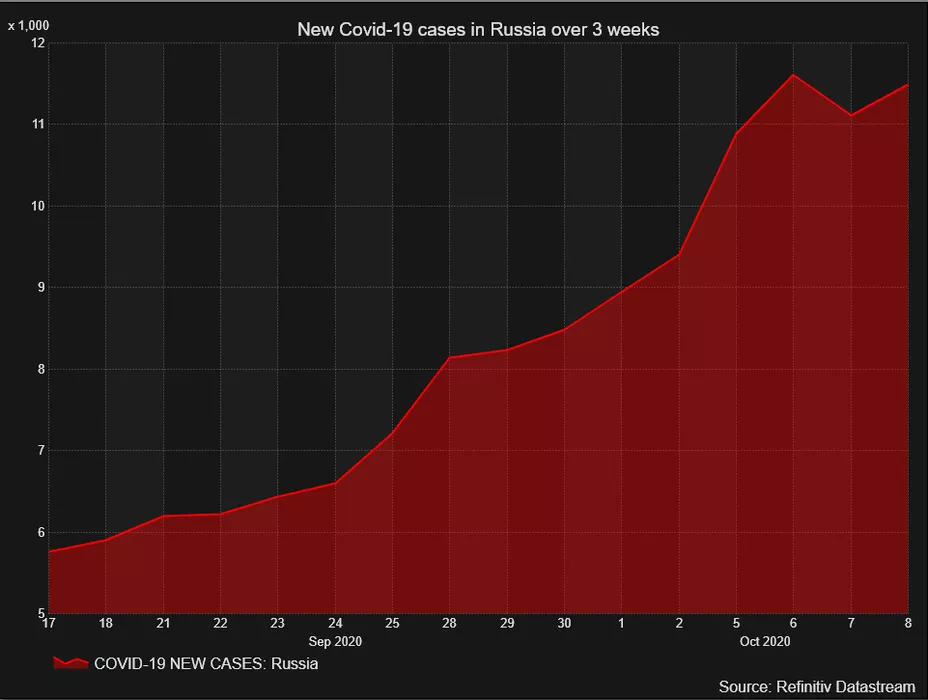Click the 10 value on the y-axis
The image size is (928, 700).
(x=38, y=206)
